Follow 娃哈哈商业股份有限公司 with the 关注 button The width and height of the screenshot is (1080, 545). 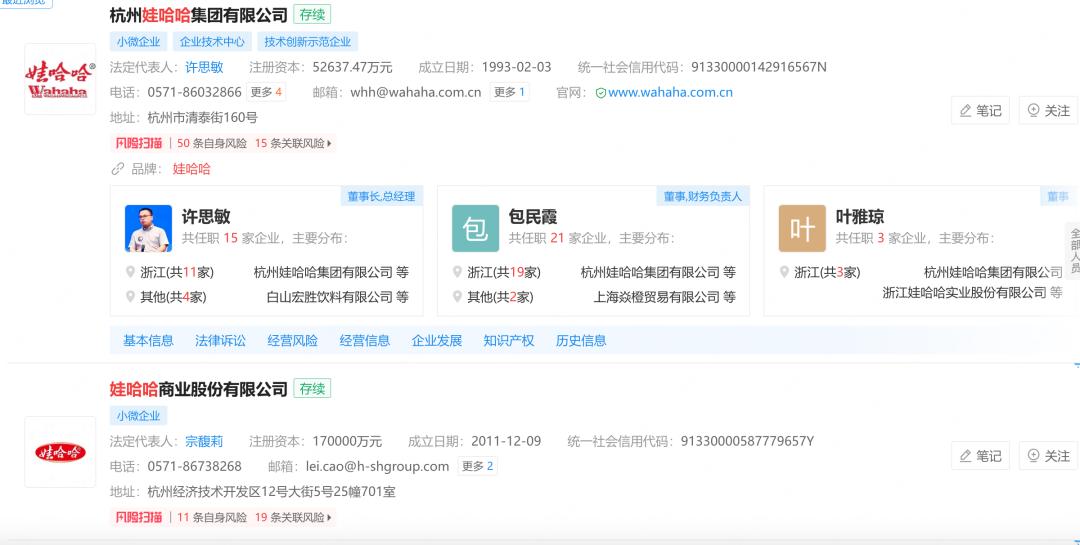coord(1048,456)
